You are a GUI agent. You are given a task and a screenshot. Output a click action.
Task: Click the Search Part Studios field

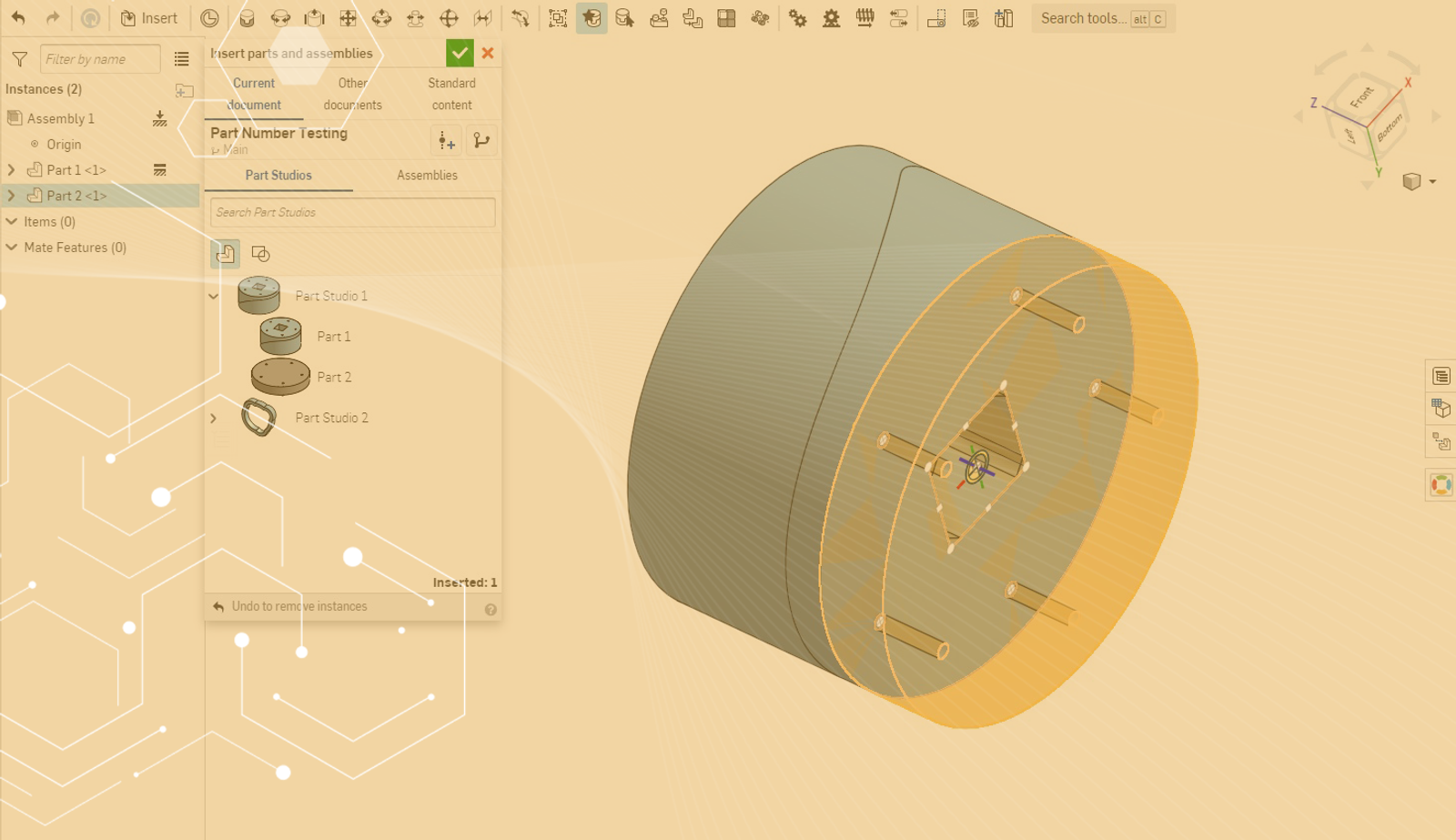point(352,213)
